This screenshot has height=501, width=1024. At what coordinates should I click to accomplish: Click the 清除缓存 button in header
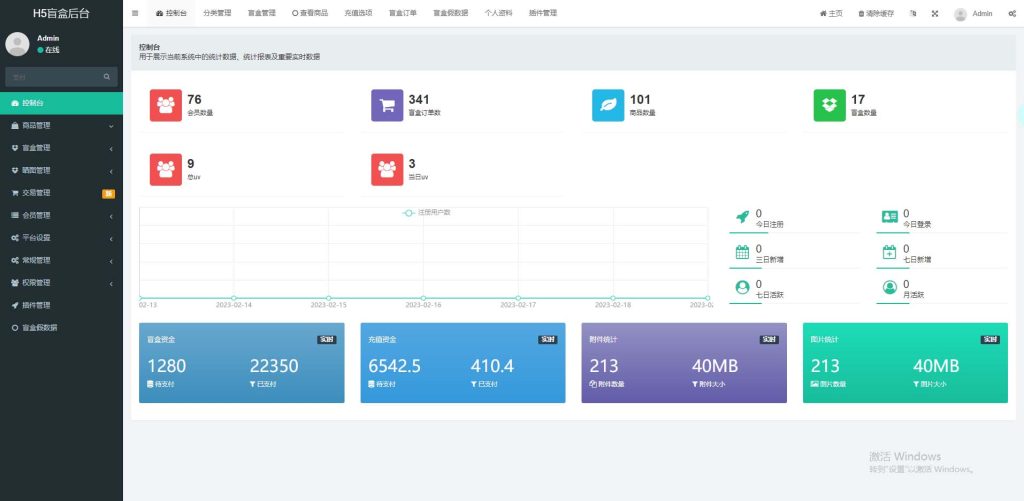[876, 14]
